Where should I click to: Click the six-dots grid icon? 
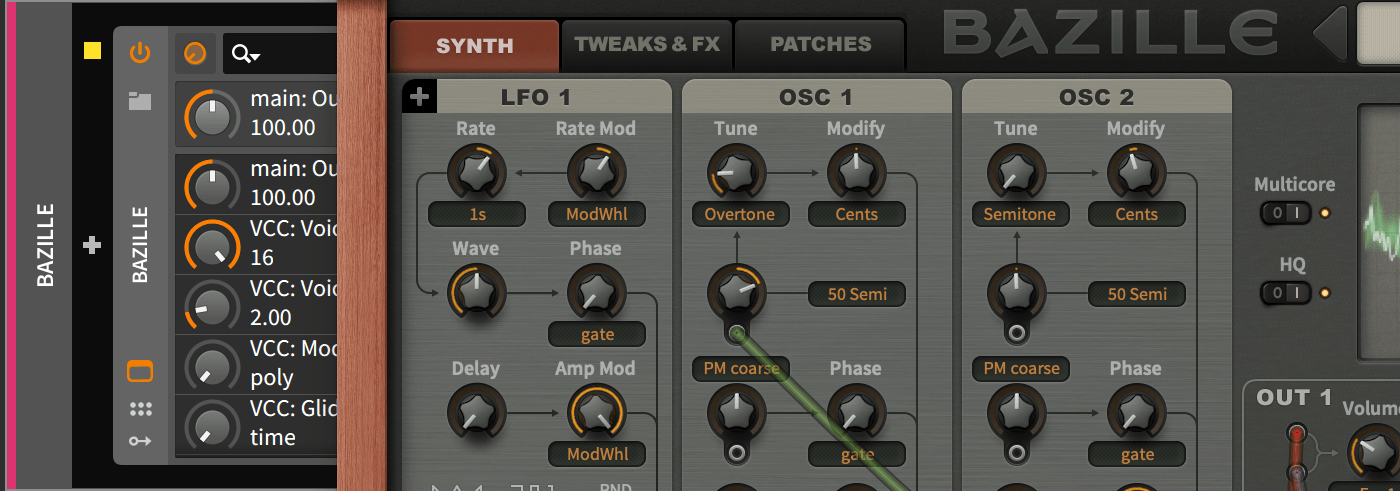pyautogui.click(x=140, y=409)
